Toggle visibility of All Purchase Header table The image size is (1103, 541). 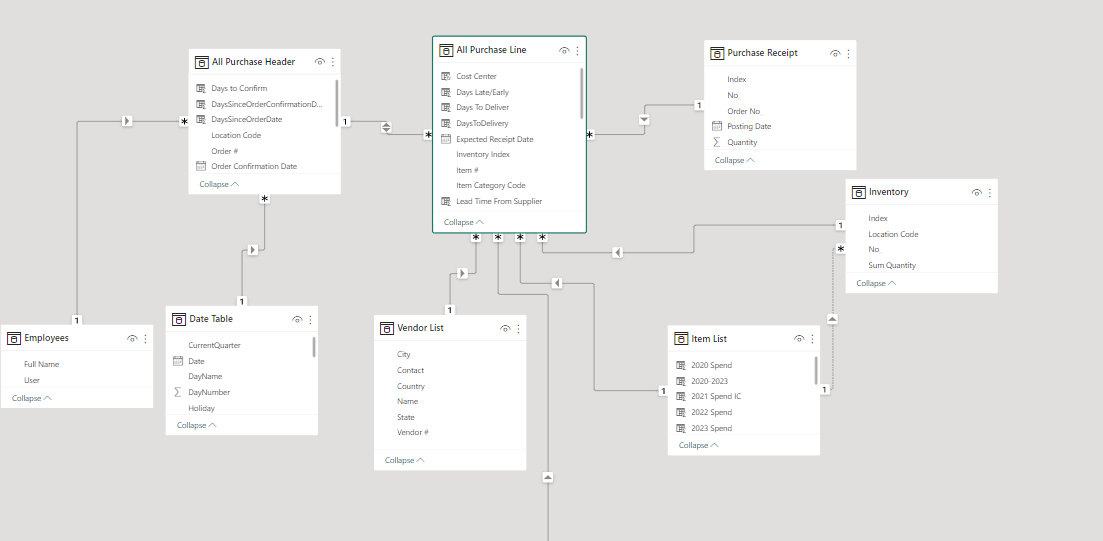[319, 62]
